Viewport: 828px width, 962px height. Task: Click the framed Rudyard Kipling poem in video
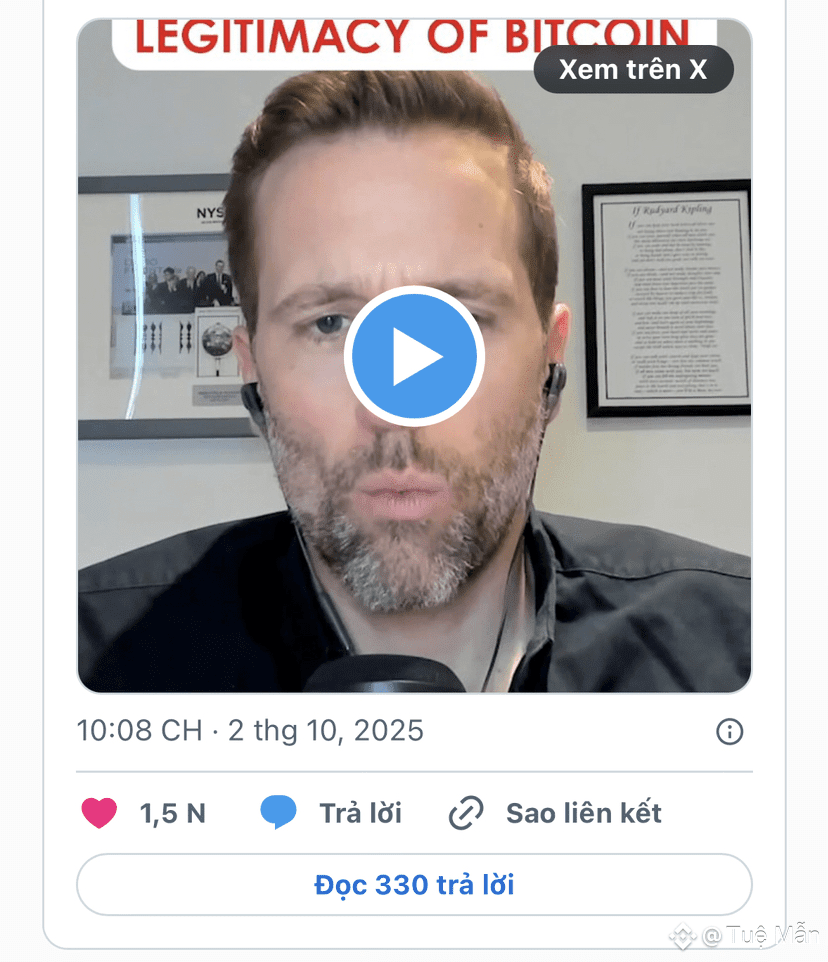(667, 299)
